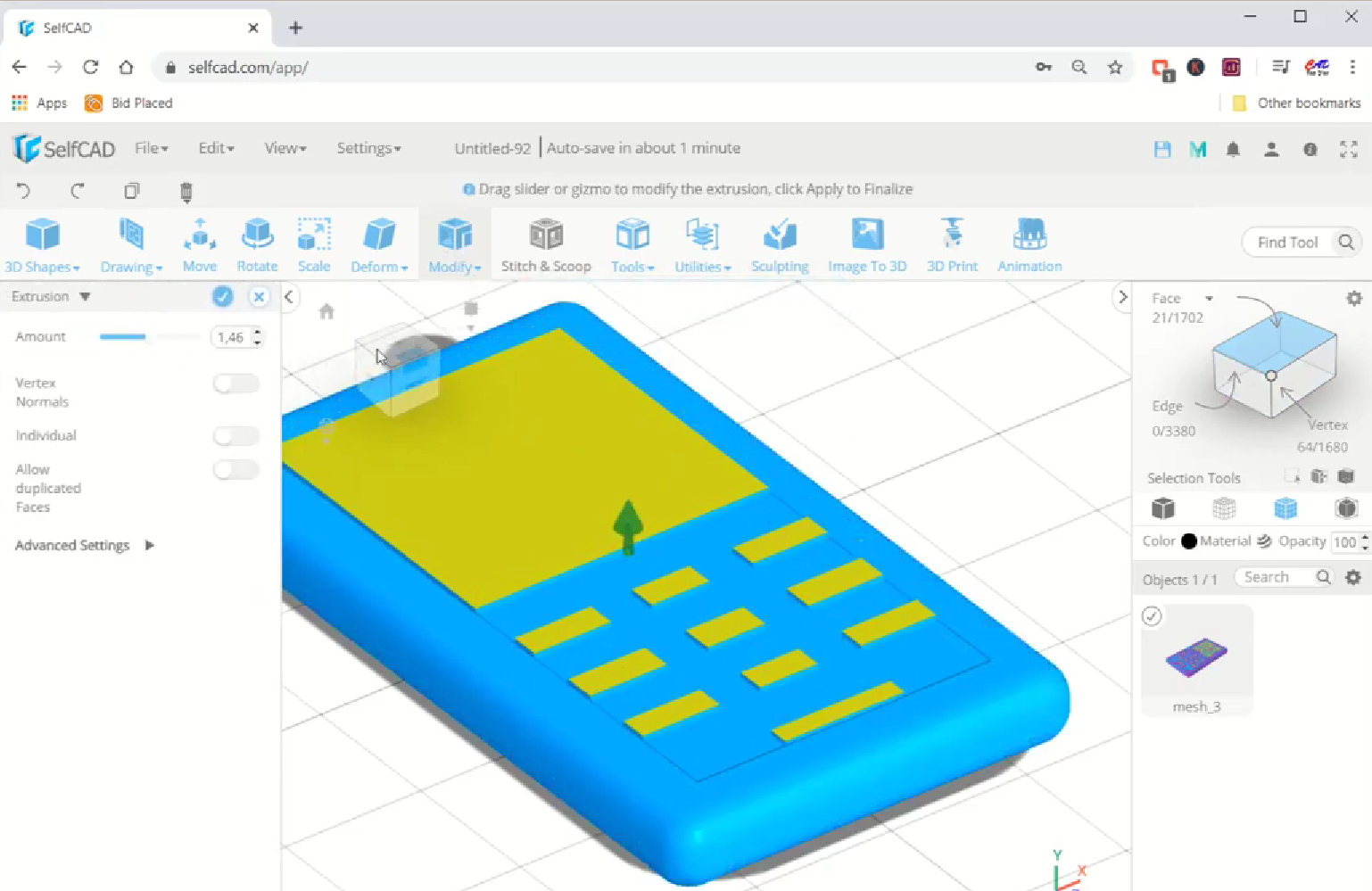
Task: Select the Rotate tool
Action: (x=257, y=244)
